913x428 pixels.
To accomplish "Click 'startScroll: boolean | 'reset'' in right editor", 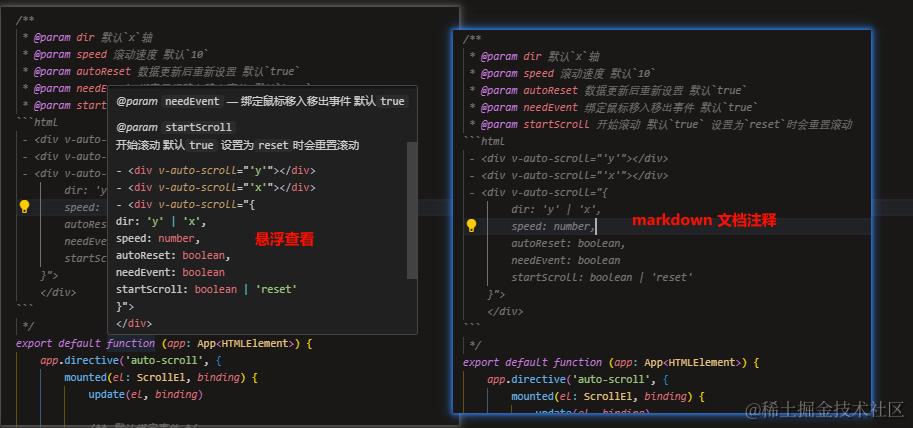I will point(602,277).
